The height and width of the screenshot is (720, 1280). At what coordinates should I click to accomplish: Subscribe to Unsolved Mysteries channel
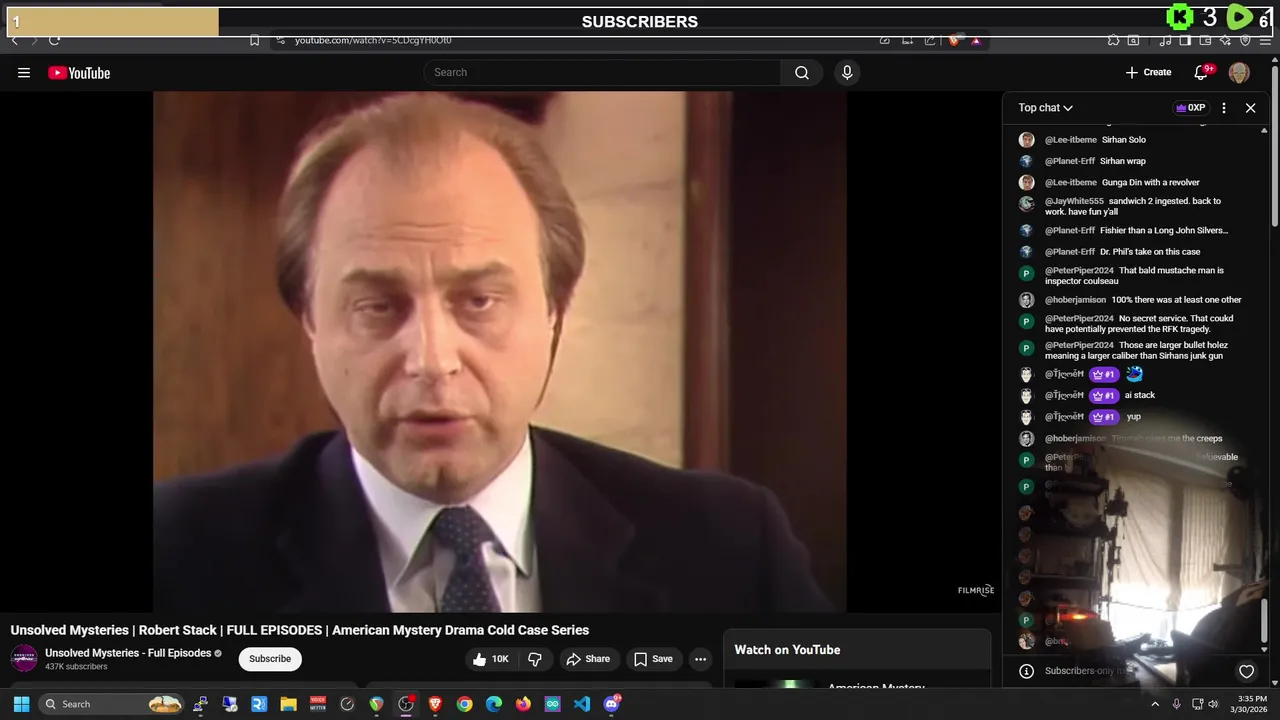[x=270, y=659]
